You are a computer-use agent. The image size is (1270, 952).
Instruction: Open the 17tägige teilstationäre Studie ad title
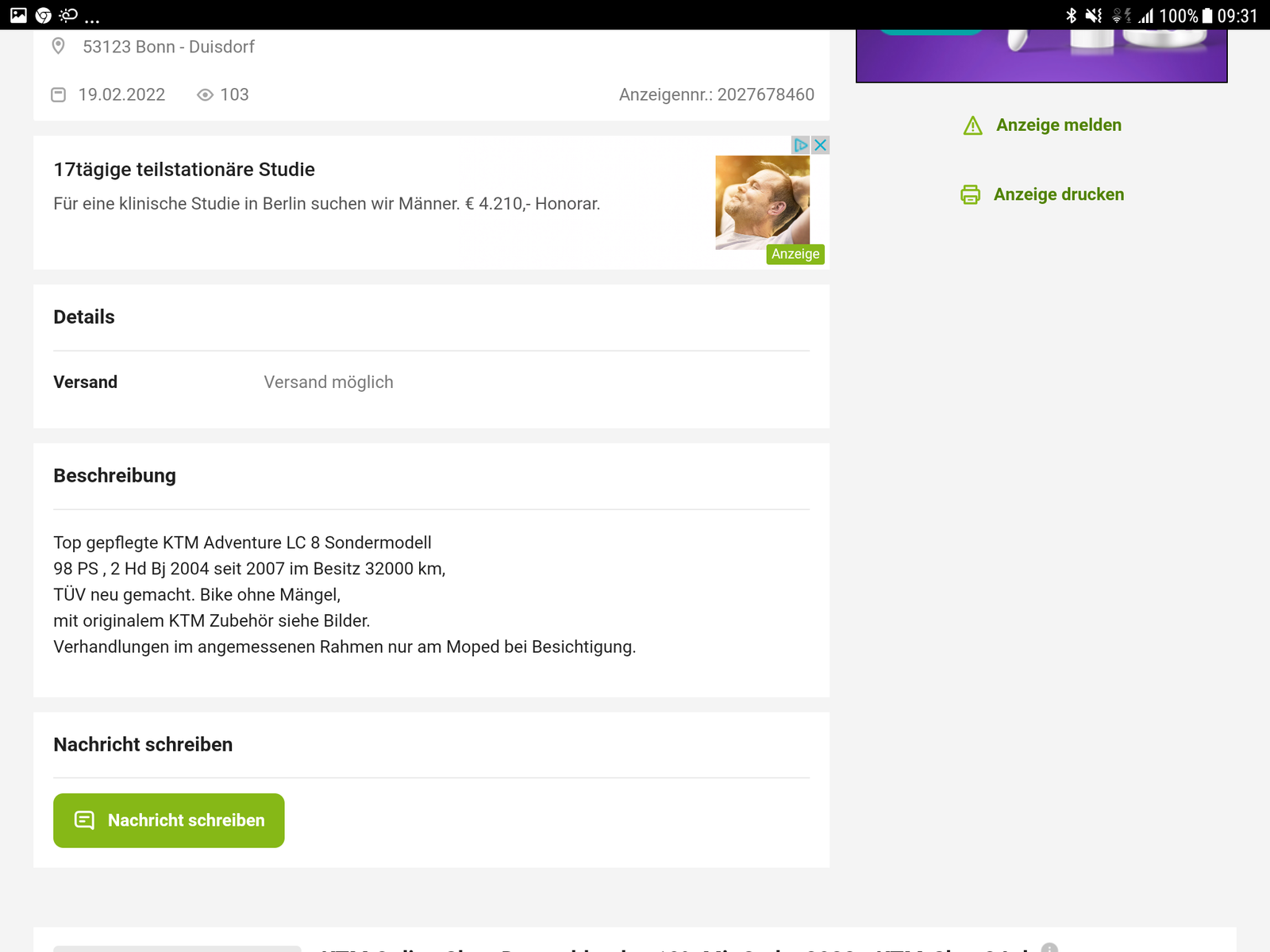[184, 169]
